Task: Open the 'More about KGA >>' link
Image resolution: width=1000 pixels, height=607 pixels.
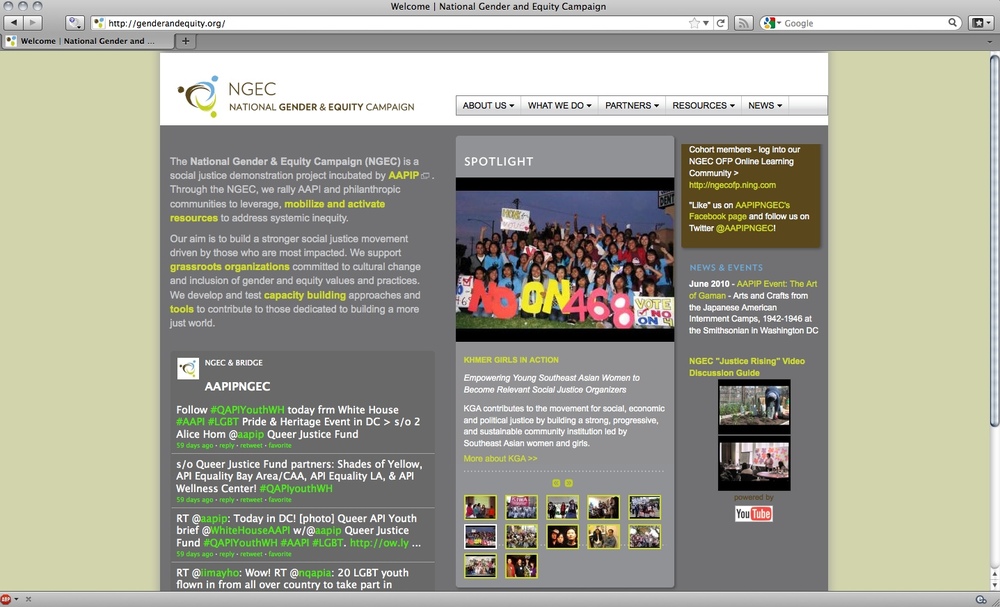Action: coord(500,459)
